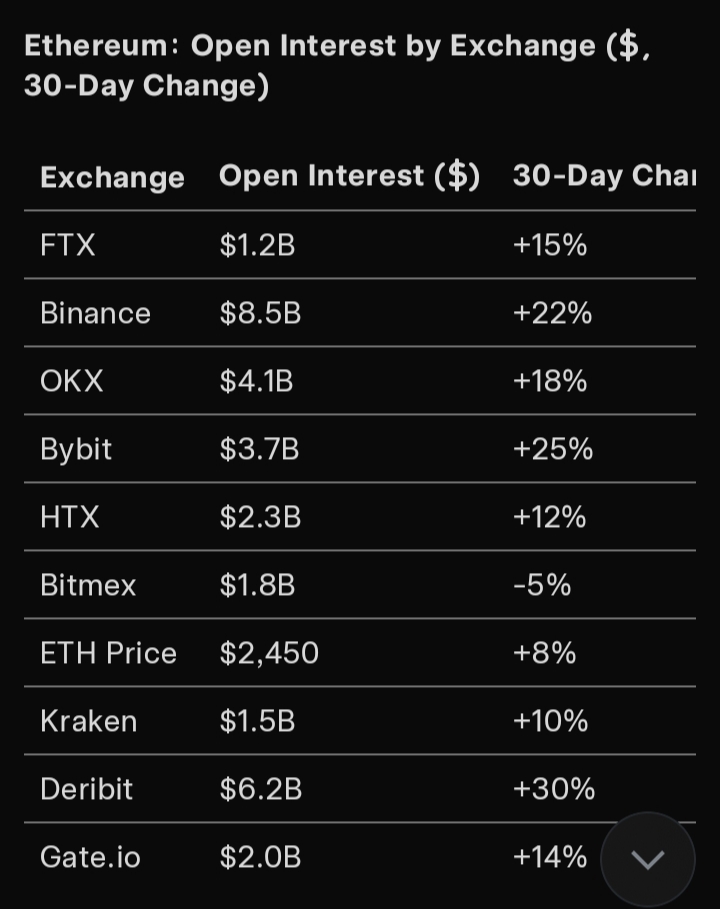Image resolution: width=720 pixels, height=909 pixels.
Task: Click the OKX exchange name
Action: click(71, 381)
